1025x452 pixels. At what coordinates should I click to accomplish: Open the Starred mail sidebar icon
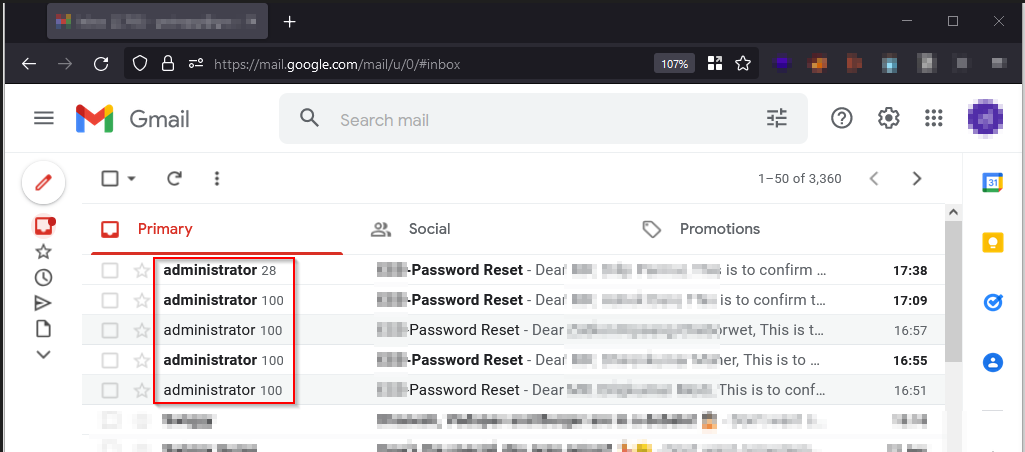tap(43, 252)
